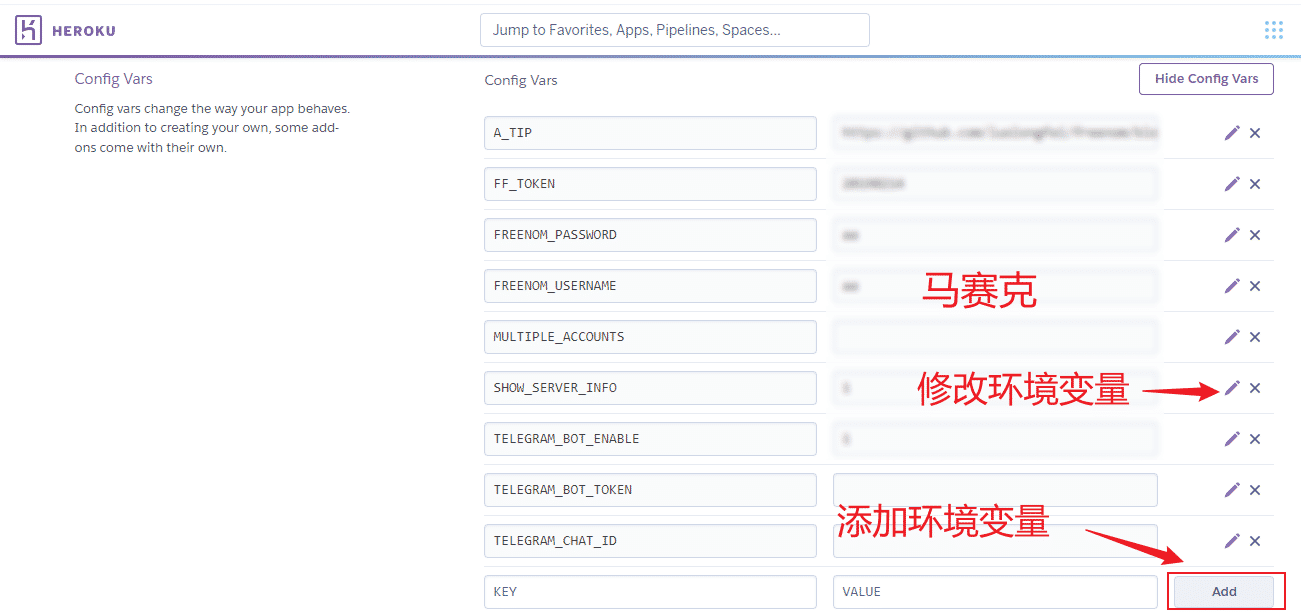Click Hide Config Vars
This screenshot has width=1301, height=613.
(1206, 78)
